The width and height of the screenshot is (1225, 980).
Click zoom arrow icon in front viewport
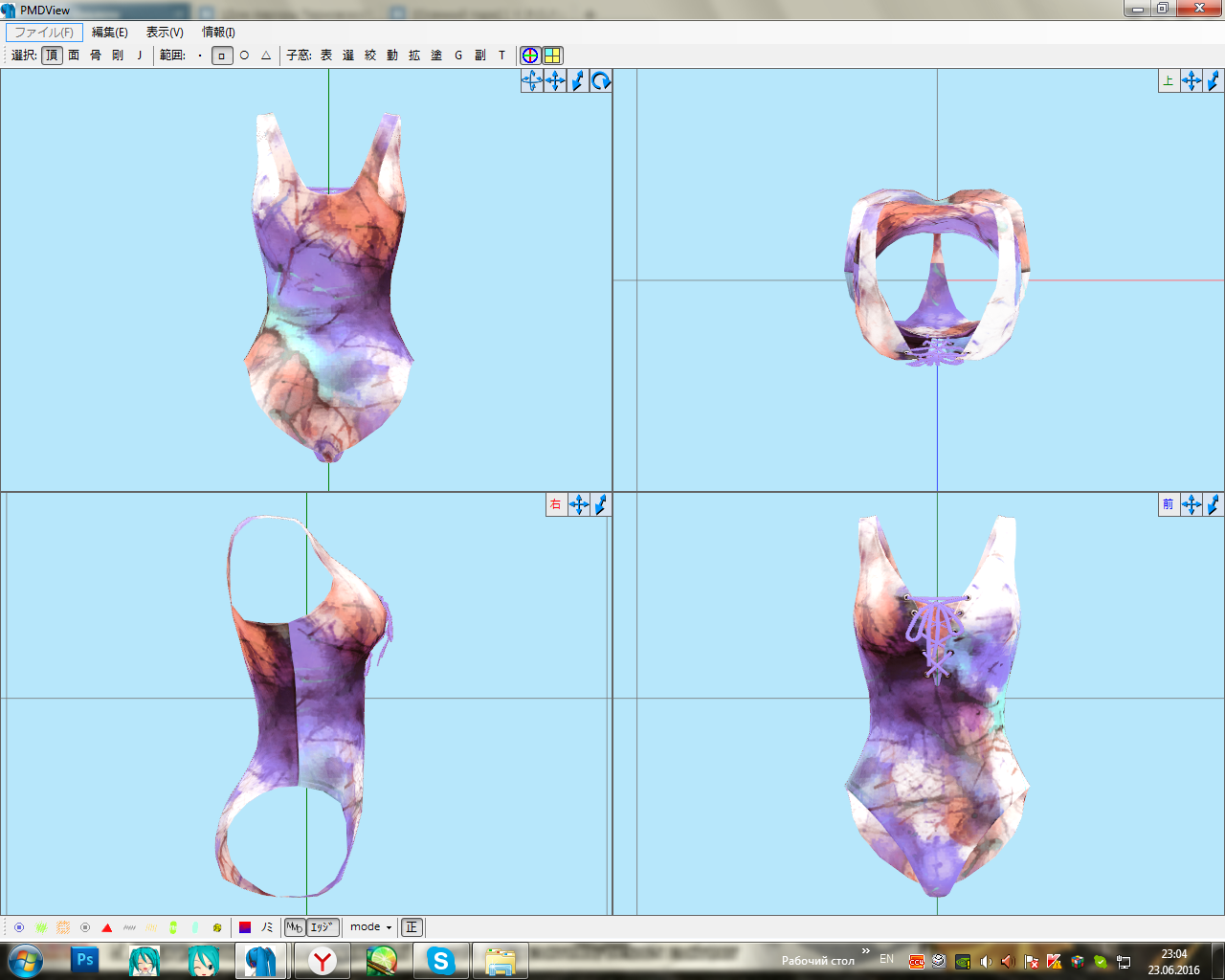tap(1214, 504)
